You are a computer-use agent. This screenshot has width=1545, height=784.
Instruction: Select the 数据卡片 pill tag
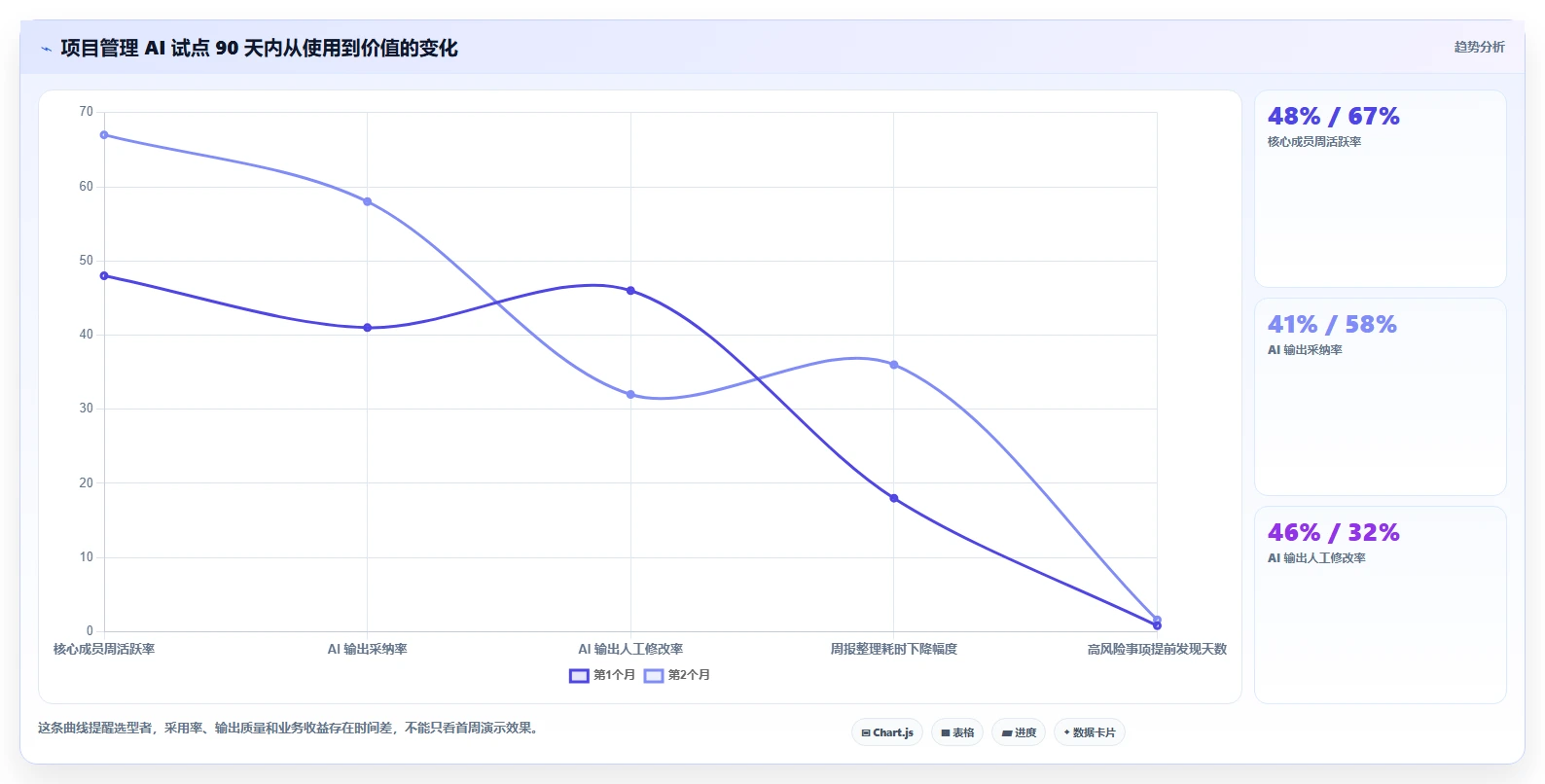click(1090, 732)
